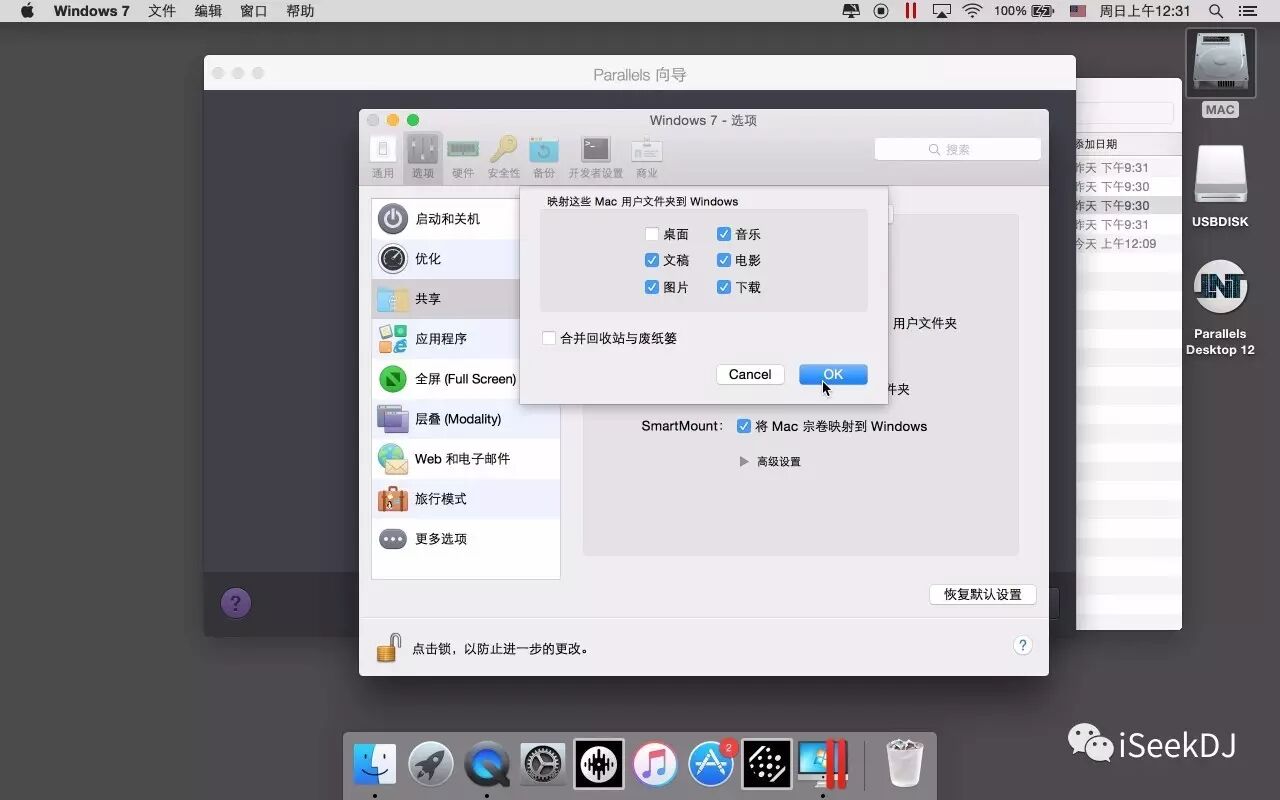Select Web 和电子邮件 in the sidebar
This screenshot has width=1280, height=800.
point(466,459)
